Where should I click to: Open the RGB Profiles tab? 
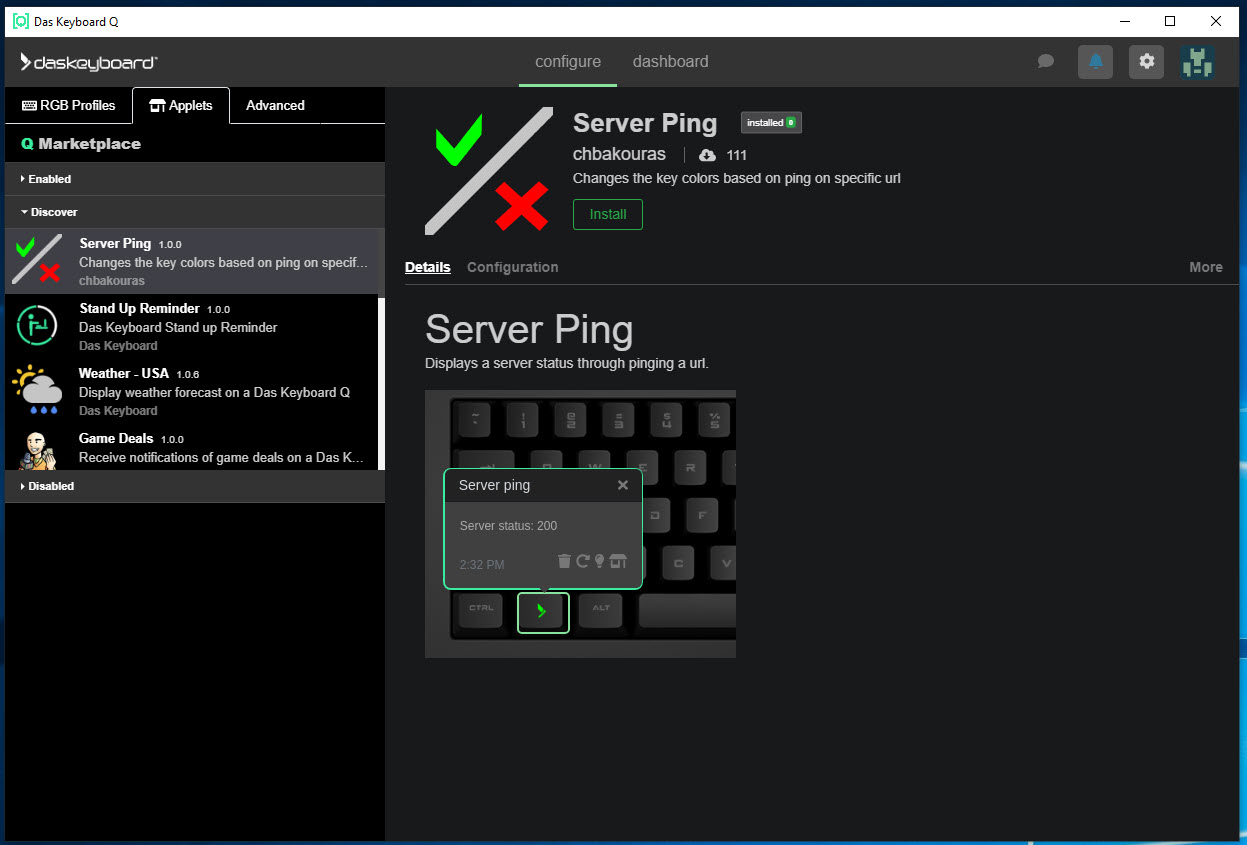69,105
